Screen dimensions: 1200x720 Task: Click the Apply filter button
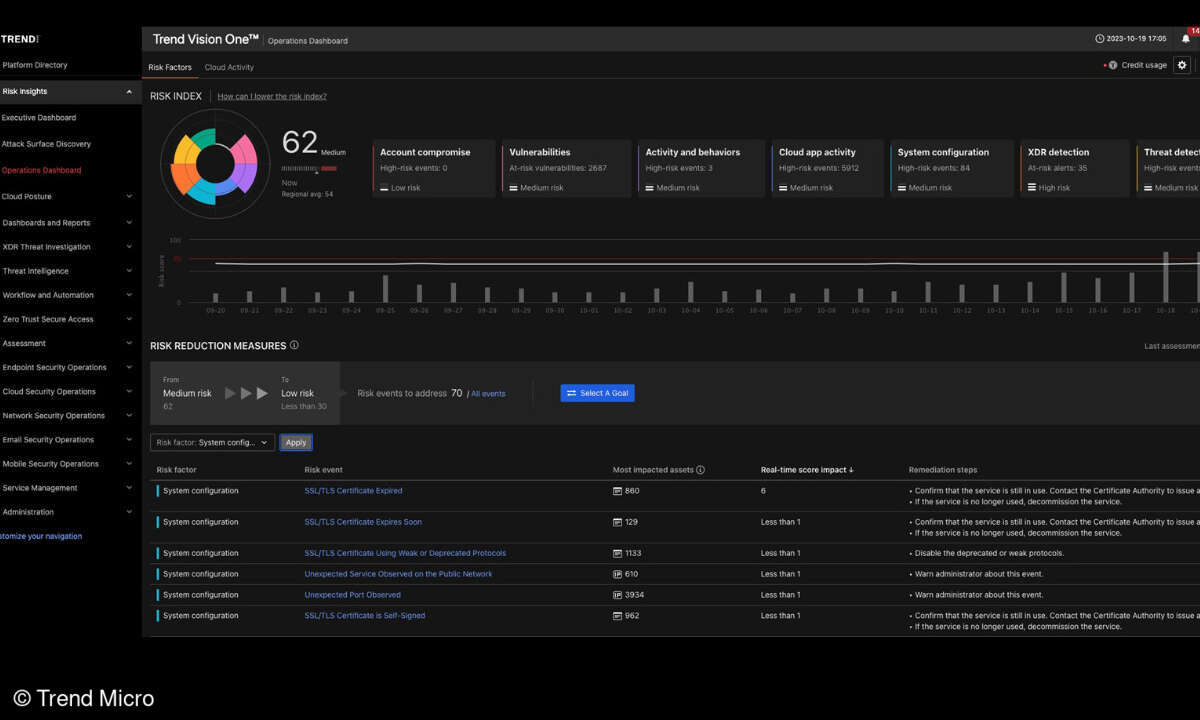pyautogui.click(x=296, y=442)
